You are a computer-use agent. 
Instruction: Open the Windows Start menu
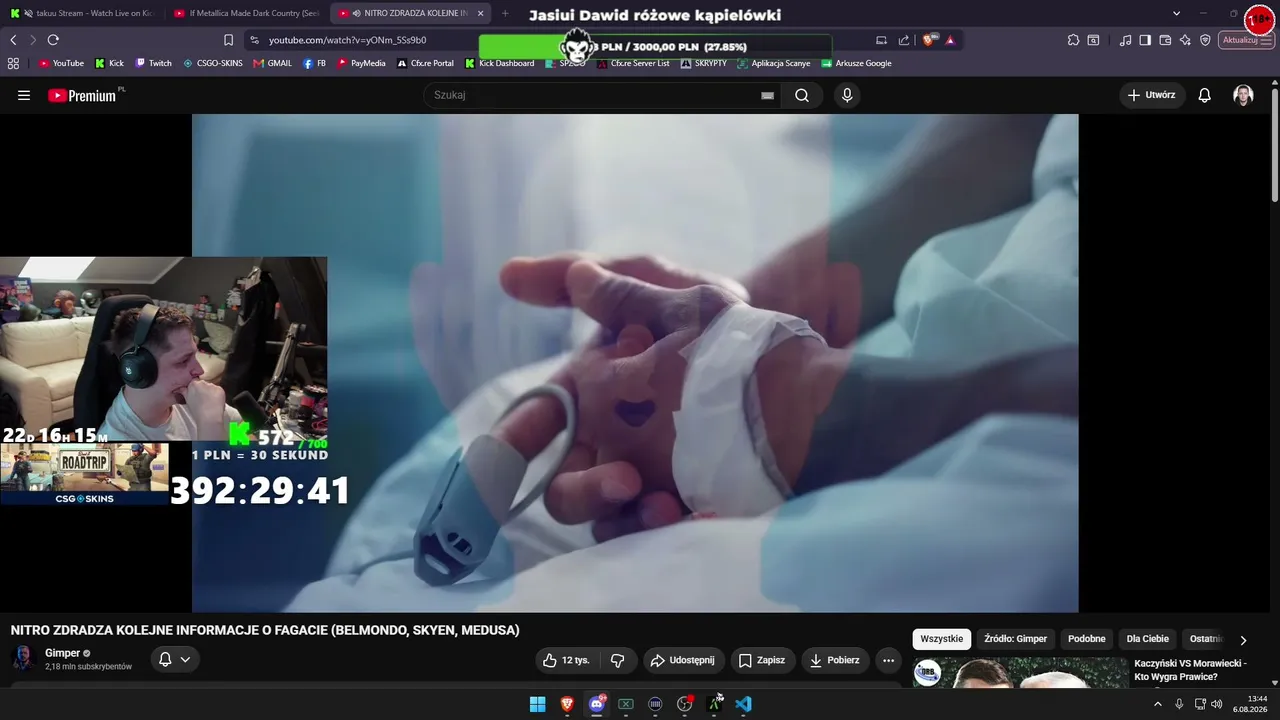pyautogui.click(x=537, y=704)
